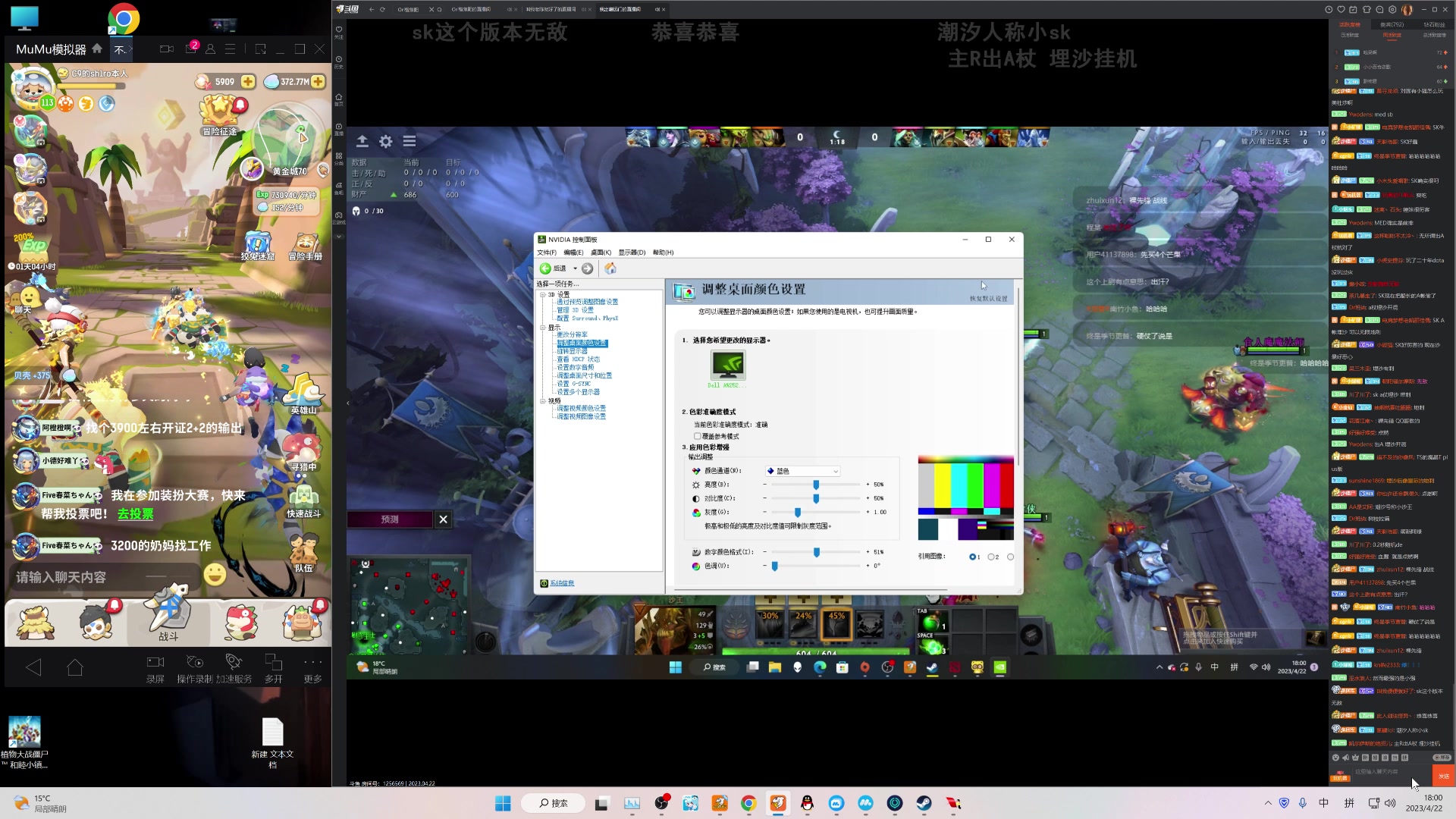Open the back-history dropdown arrow beside 后退
Image resolution: width=1456 pixels, height=819 pixels.
coord(575,268)
